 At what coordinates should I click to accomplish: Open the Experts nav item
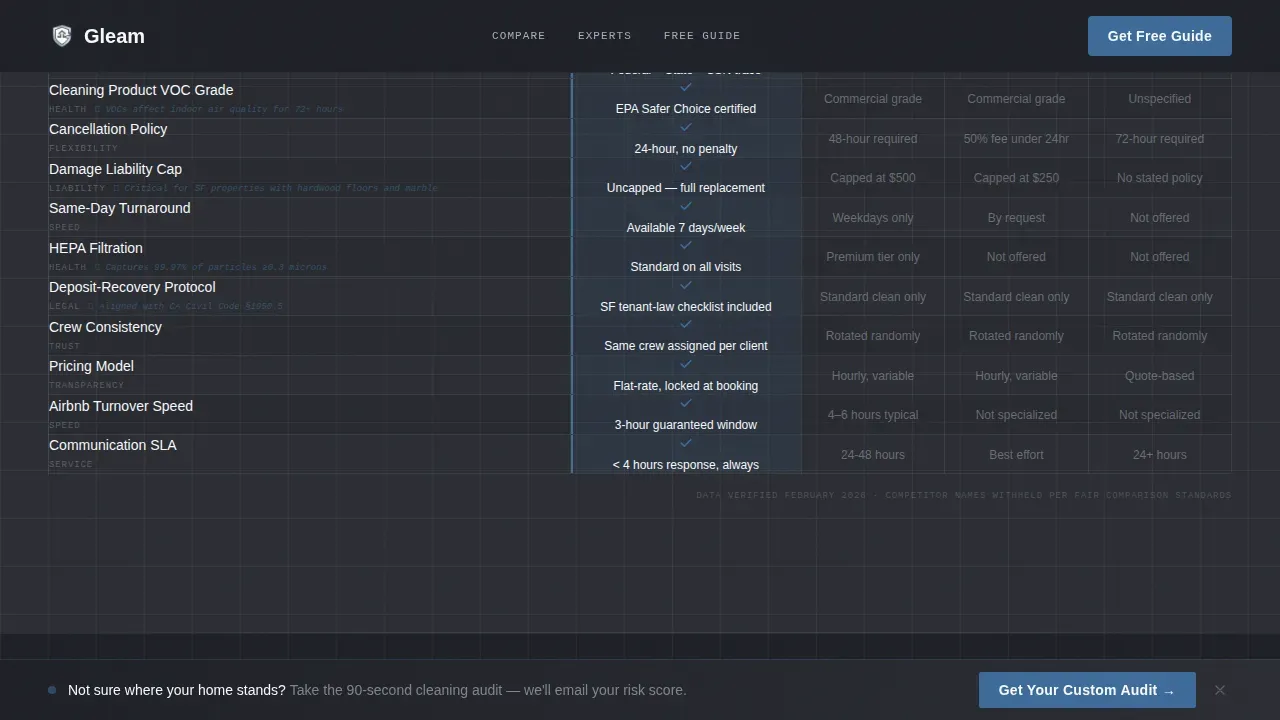[x=605, y=36]
